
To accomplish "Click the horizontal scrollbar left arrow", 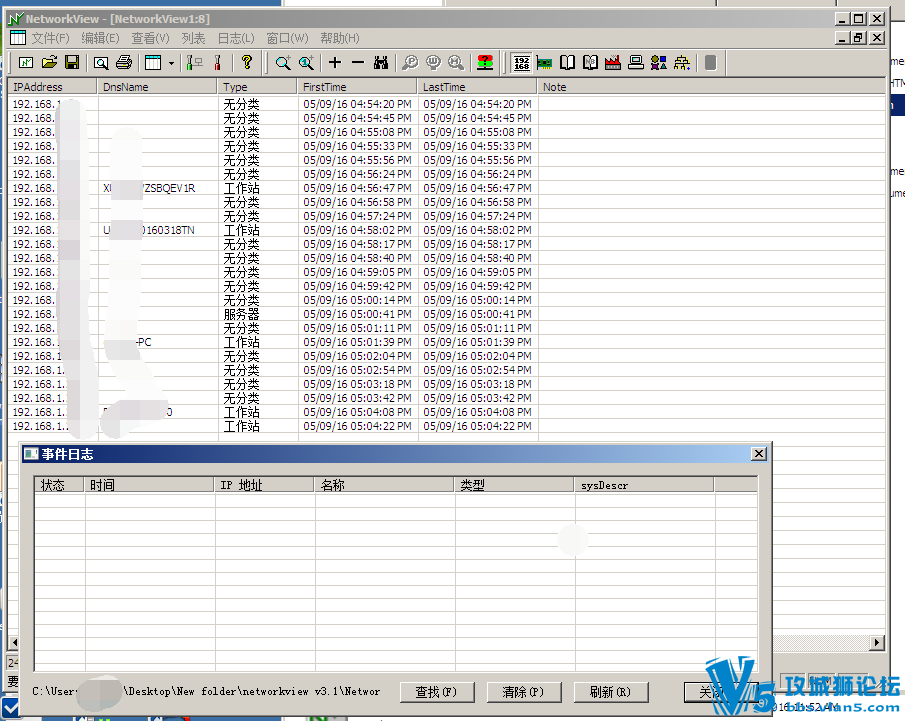I will pyautogui.click(x=14, y=642).
